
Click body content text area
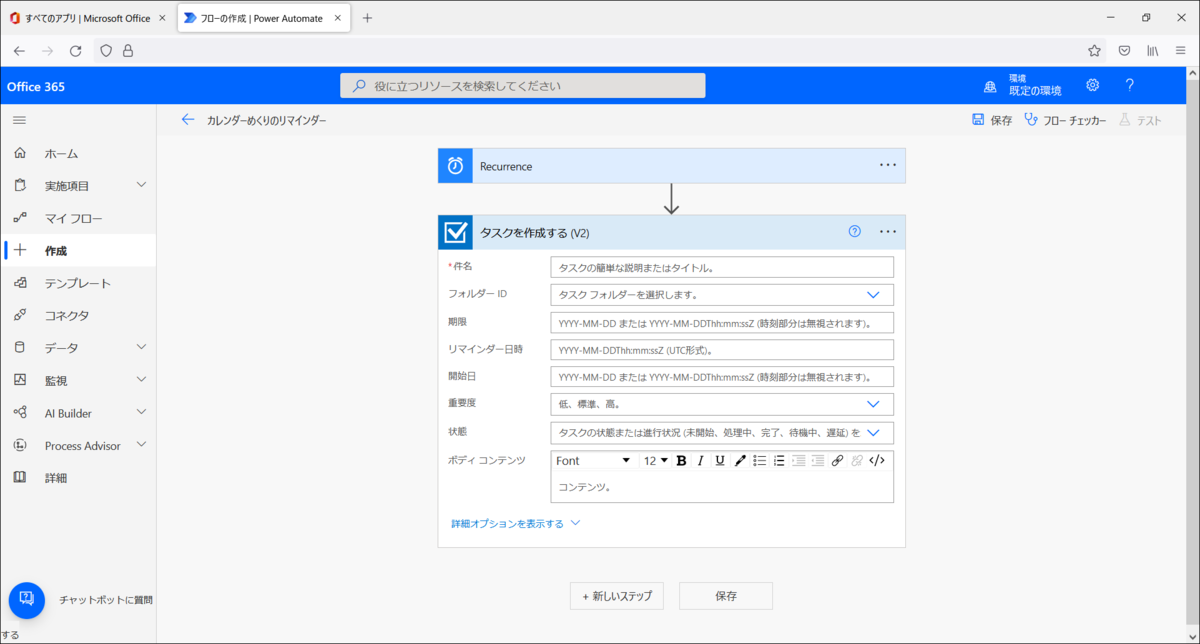point(722,487)
